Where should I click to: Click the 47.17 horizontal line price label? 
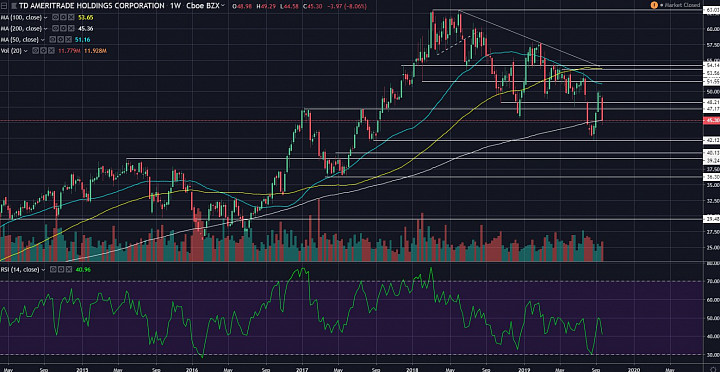coord(711,109)
